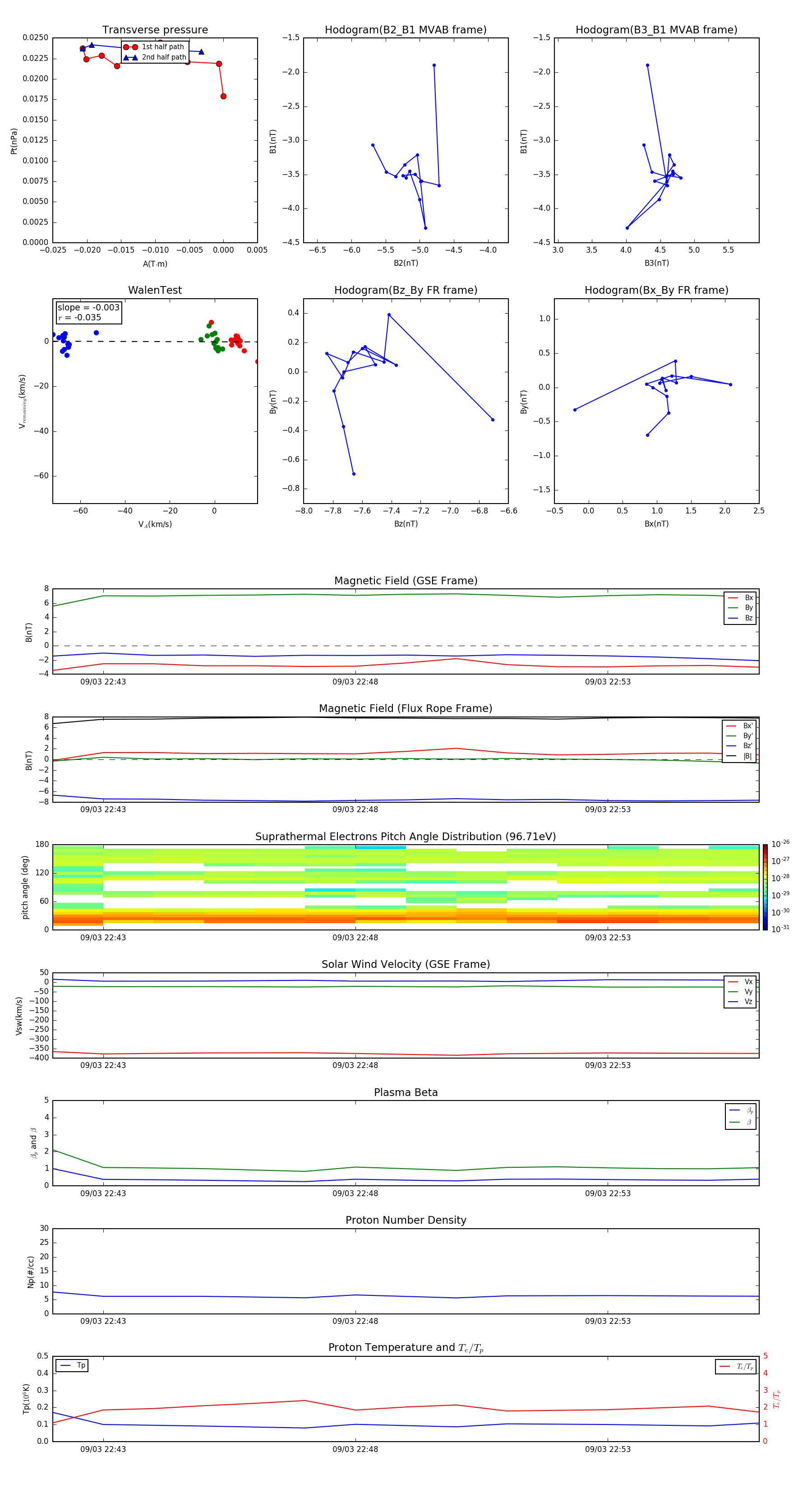Click the "Plasma Beta" plot title
The height and width of the screenshot is (1489, 812).
tap(406, 1092)
